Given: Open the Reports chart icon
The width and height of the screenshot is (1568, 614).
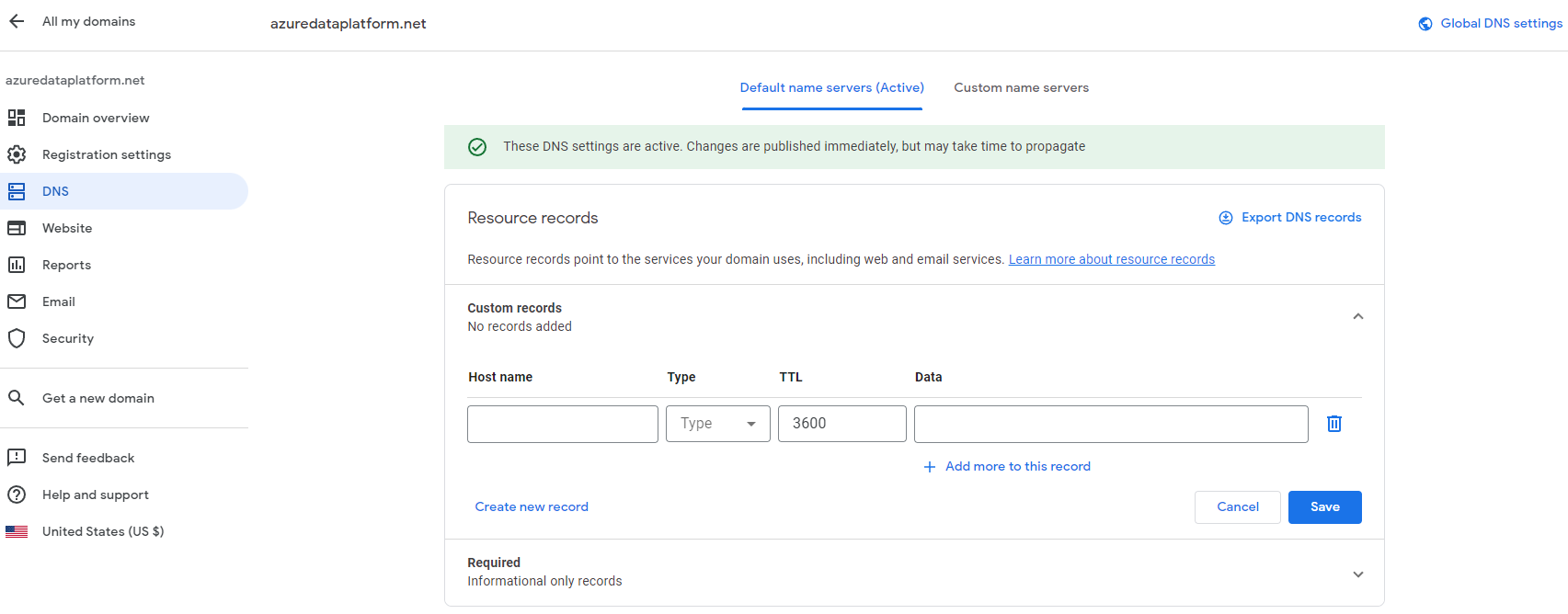Looking at the screenshot, I should (17, 265).
